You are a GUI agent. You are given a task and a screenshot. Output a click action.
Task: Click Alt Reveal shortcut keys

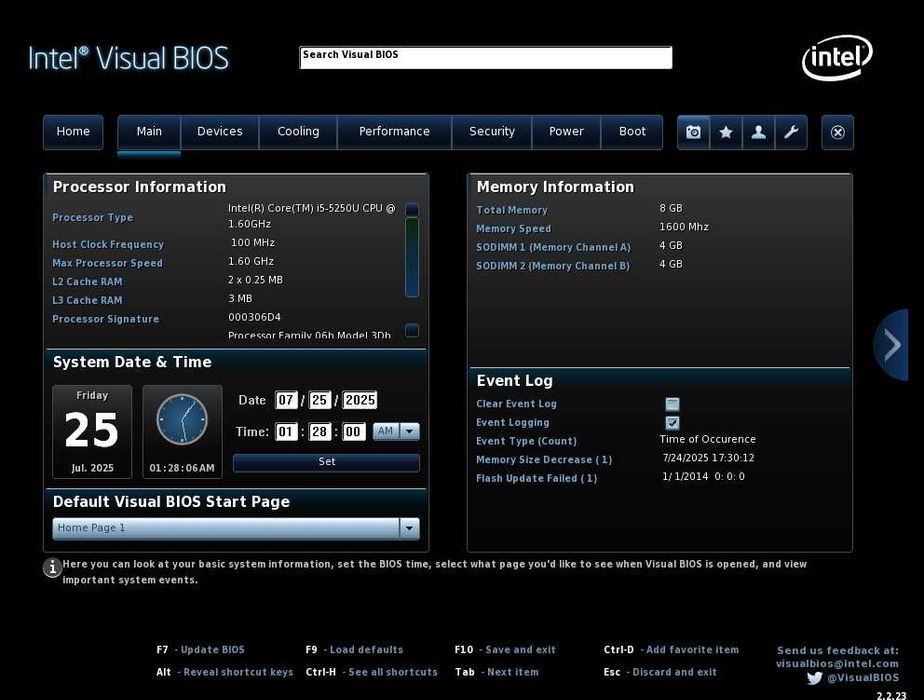tap(225, 672)
